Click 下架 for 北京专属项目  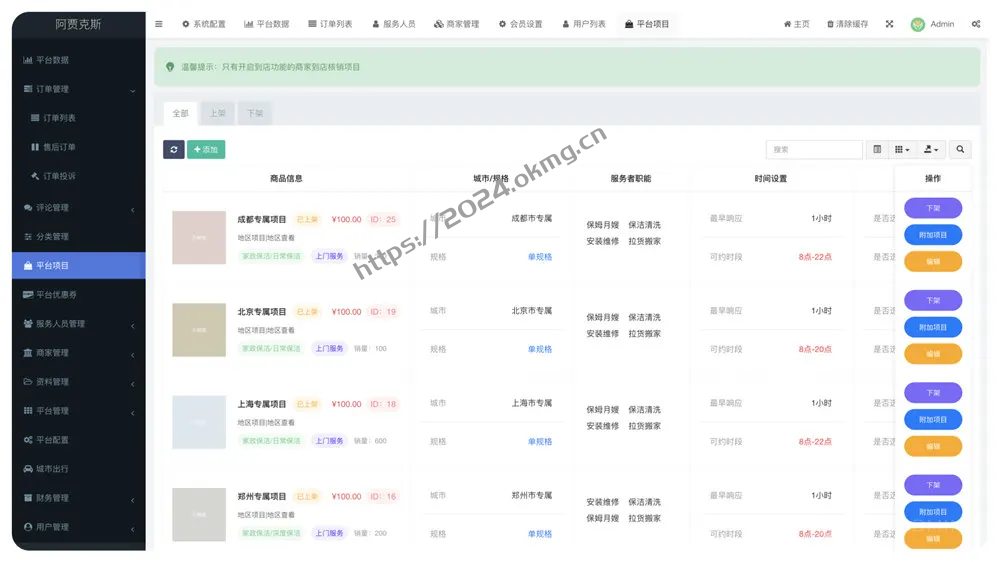coord(933,300)
